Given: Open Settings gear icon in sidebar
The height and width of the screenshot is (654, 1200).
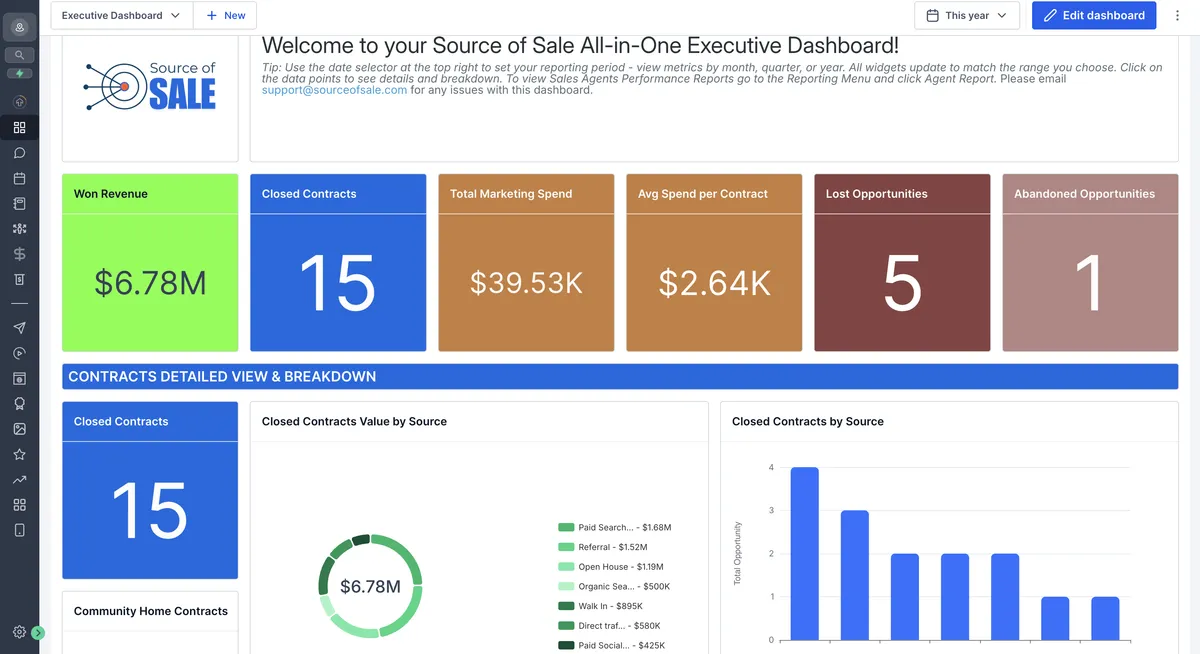Looking at the screenshot, I should [x=19, y=632].
